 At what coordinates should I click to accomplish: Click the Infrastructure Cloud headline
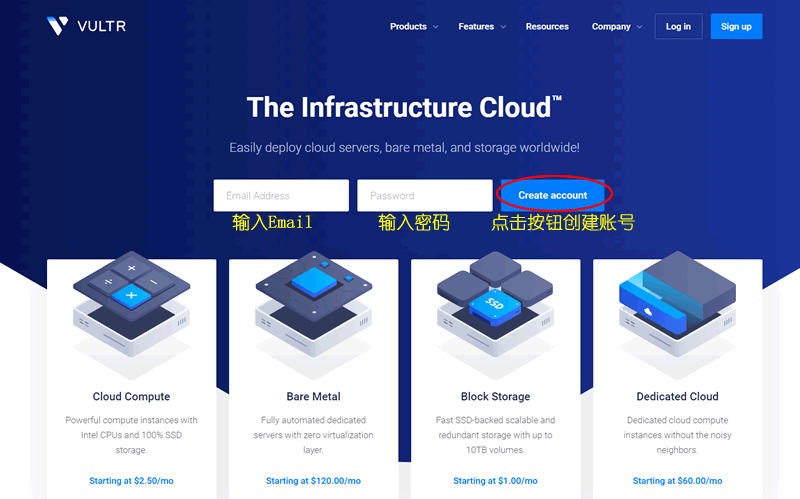[x=404, y=107]
